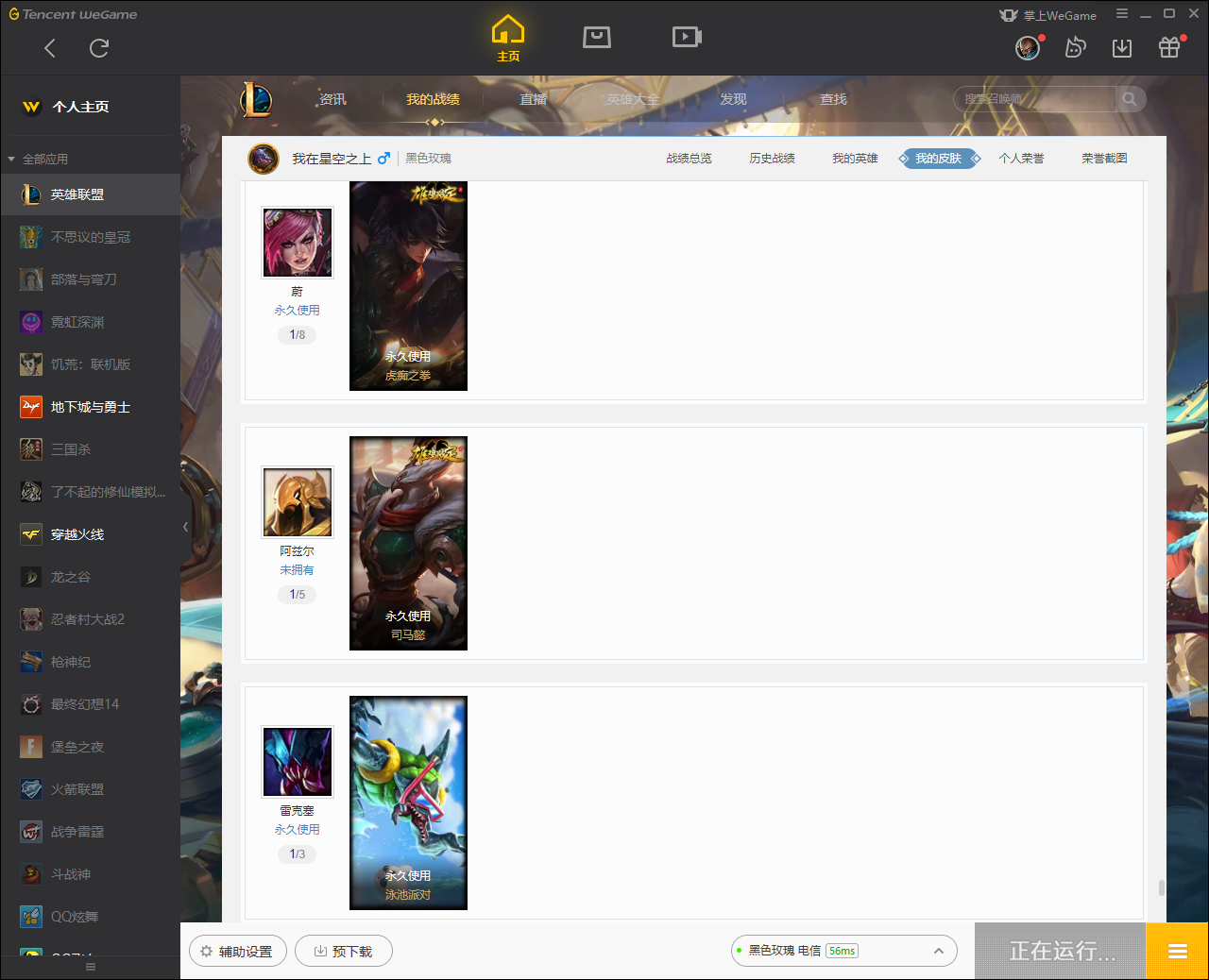Screen dimensions: 1209x980
Task: Select 地下城与勇士 in the sidebar
Action: coord(90,407)
